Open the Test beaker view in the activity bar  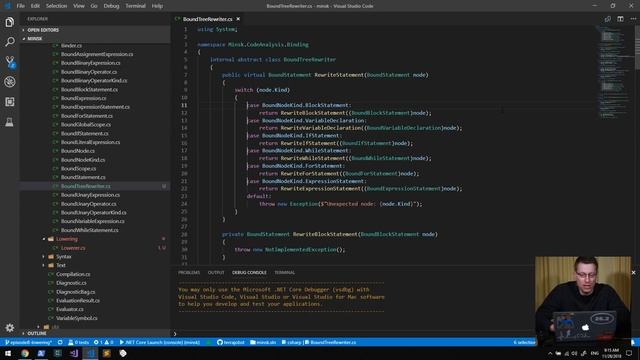tap(9, 122)
